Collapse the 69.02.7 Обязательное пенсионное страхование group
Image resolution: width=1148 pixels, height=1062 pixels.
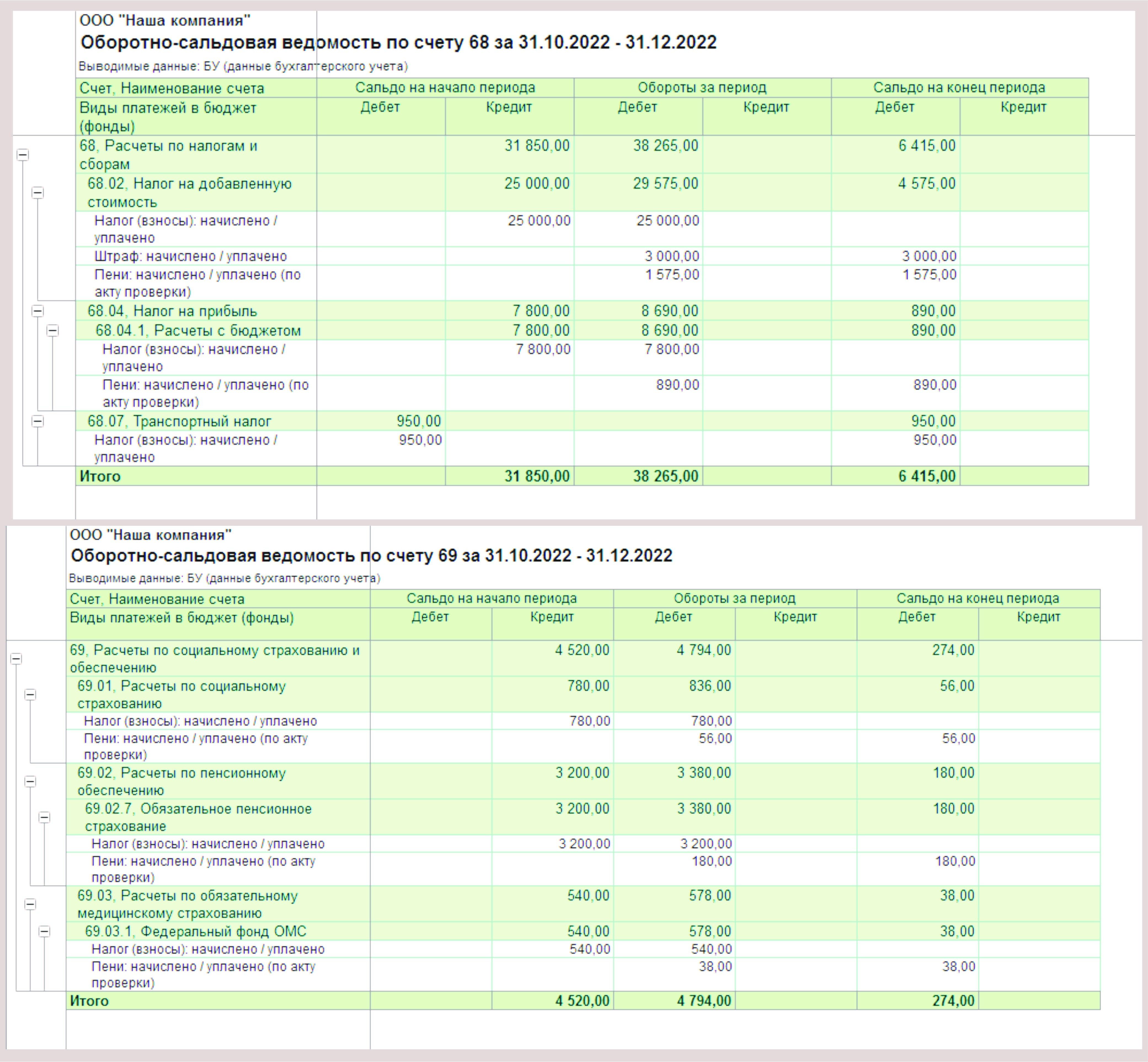(x=44, y=817)
